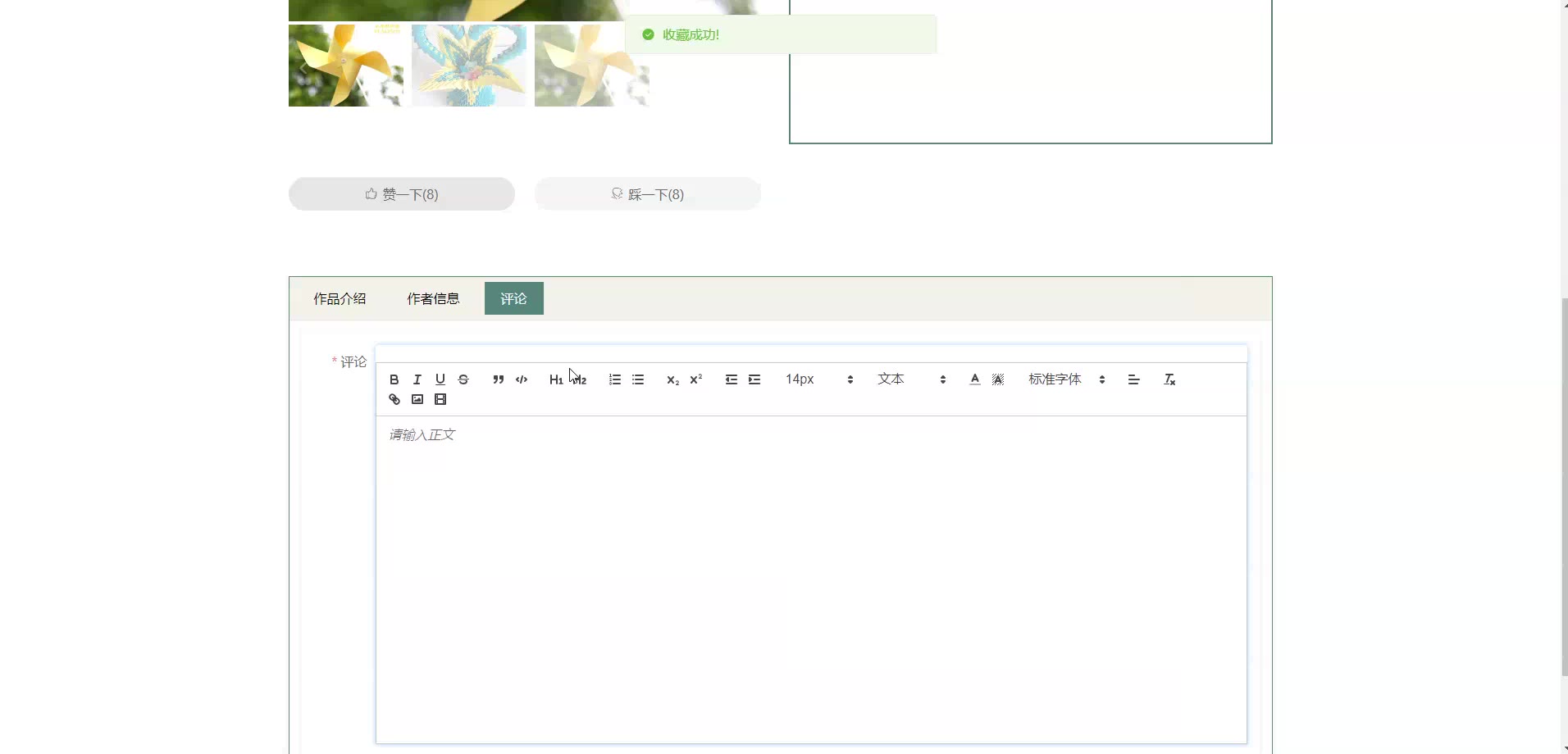Viewport: 1568px width, 754px height.
Task: Open the text background color picker
Action: (998, 379)
